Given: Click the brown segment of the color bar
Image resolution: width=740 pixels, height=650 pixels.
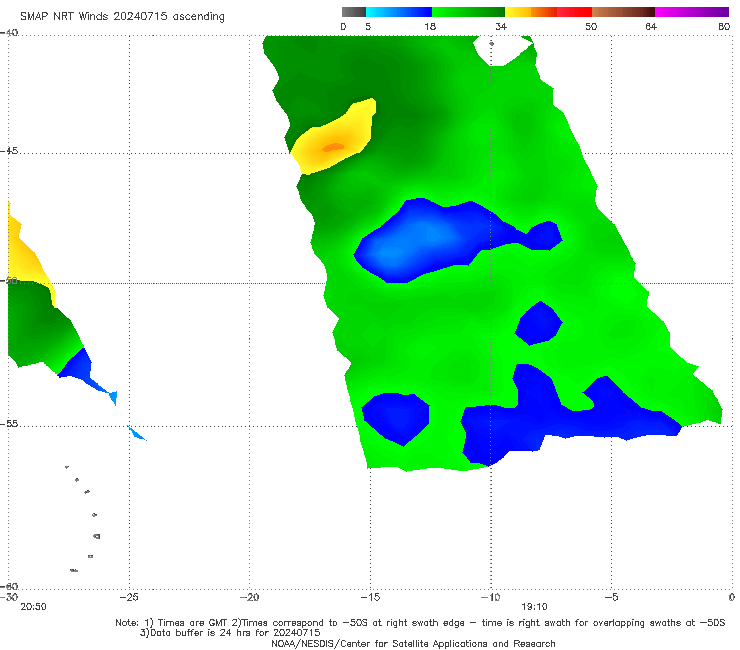Looking at the screenshot, I should [x=623, y=12].
